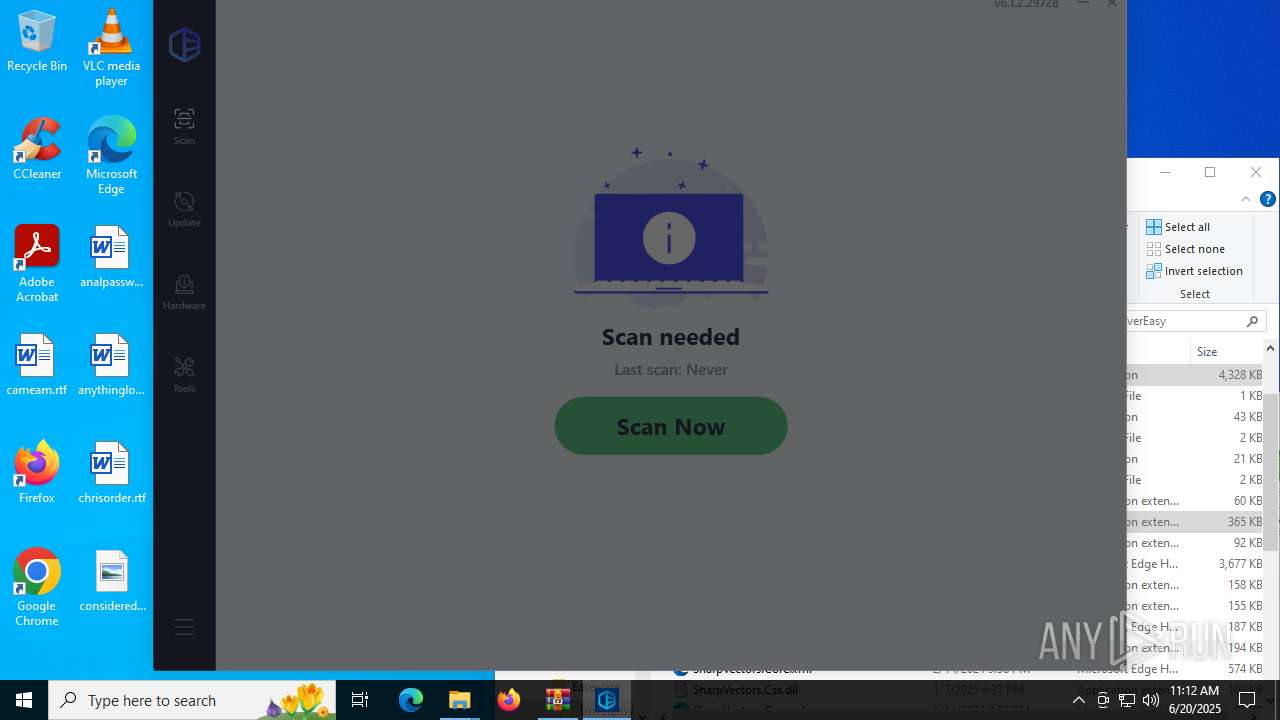Click the File Explorer search box

(x=1196, y=321)
